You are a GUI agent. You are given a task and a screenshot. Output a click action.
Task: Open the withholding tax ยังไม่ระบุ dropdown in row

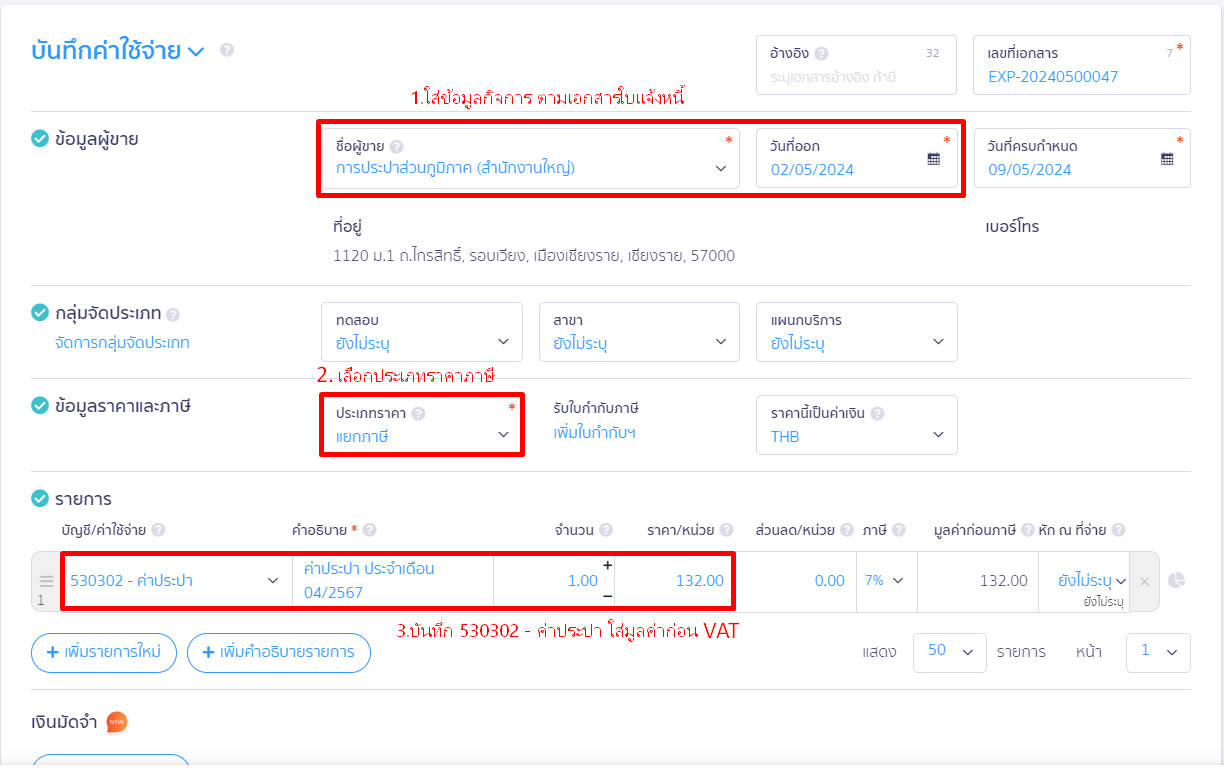tap(1093, 580)
